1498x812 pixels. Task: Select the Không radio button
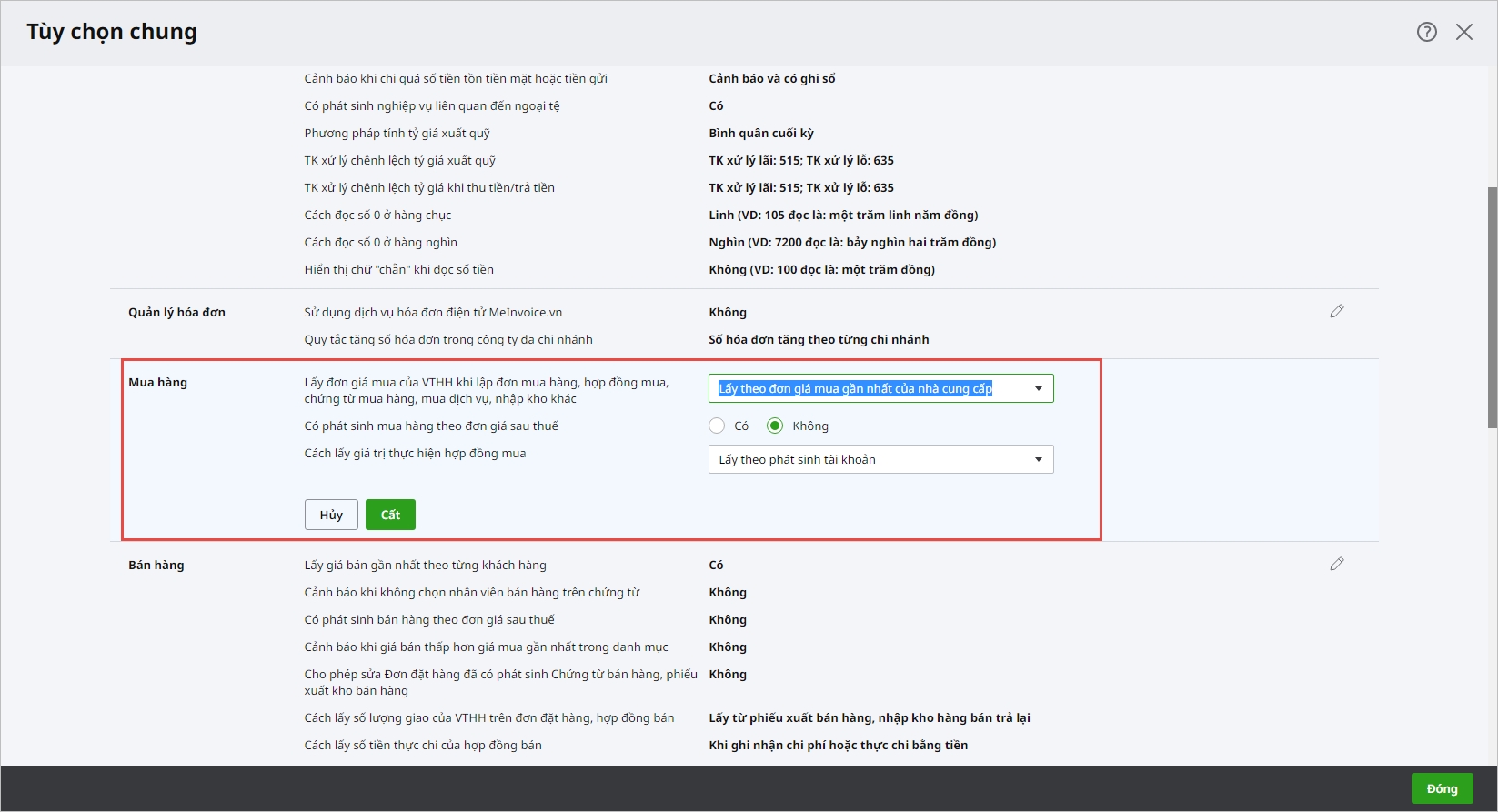pos(775,426)
